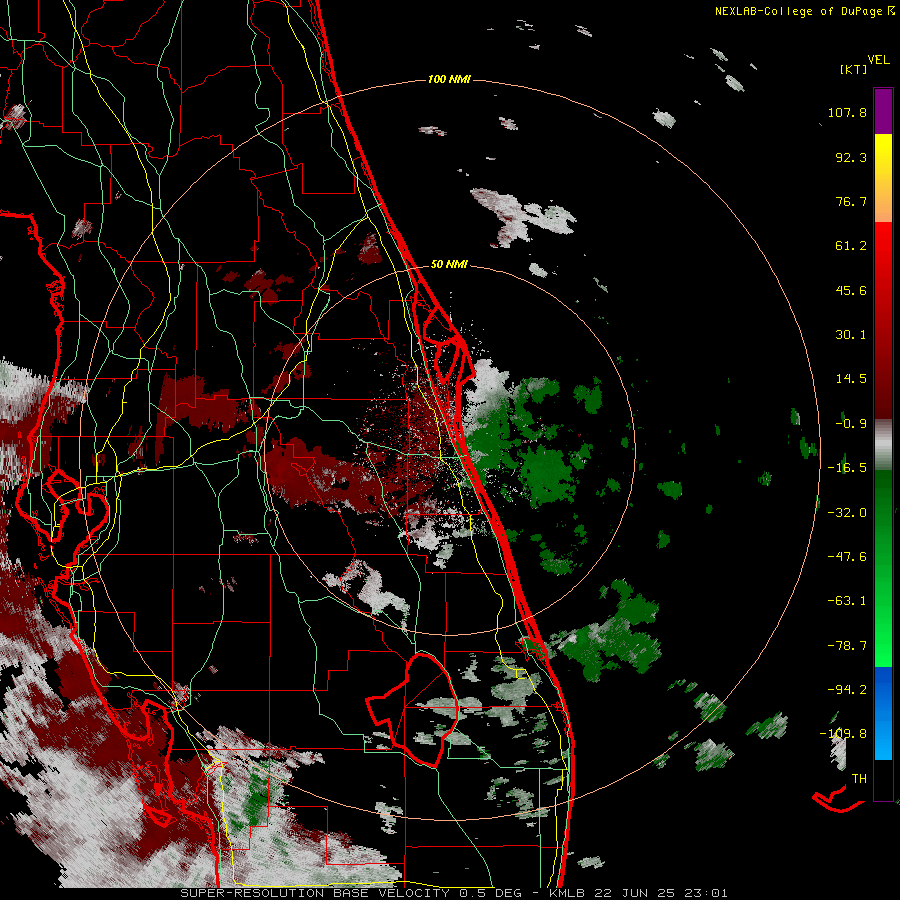Click the [KT] units label
Screen dimensions: 900x900
click(x=853, y=69)
